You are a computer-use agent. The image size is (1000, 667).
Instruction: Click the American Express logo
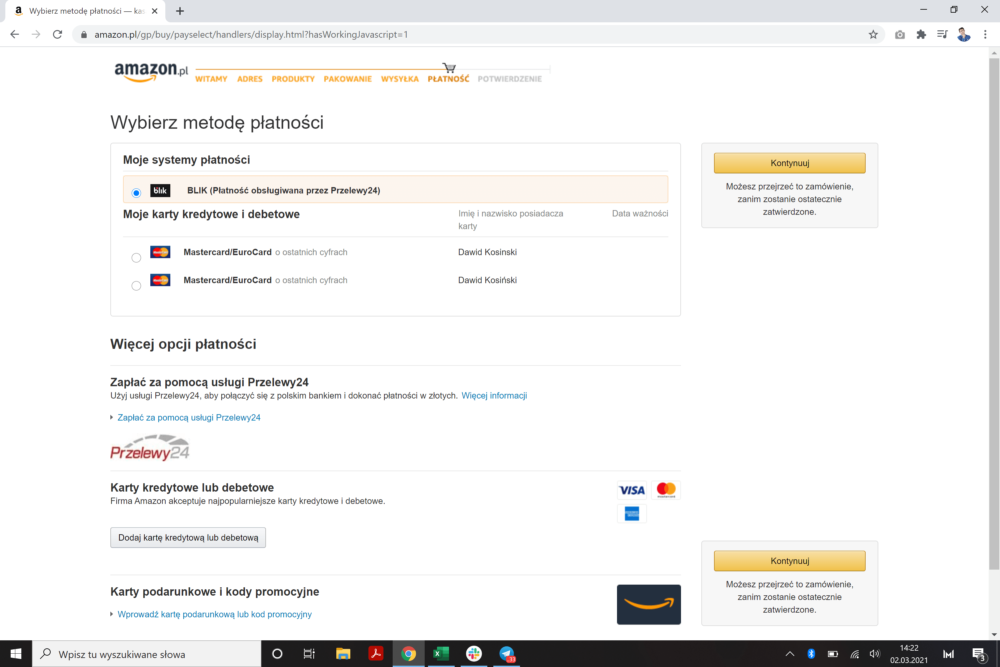[x=631, y=513]
